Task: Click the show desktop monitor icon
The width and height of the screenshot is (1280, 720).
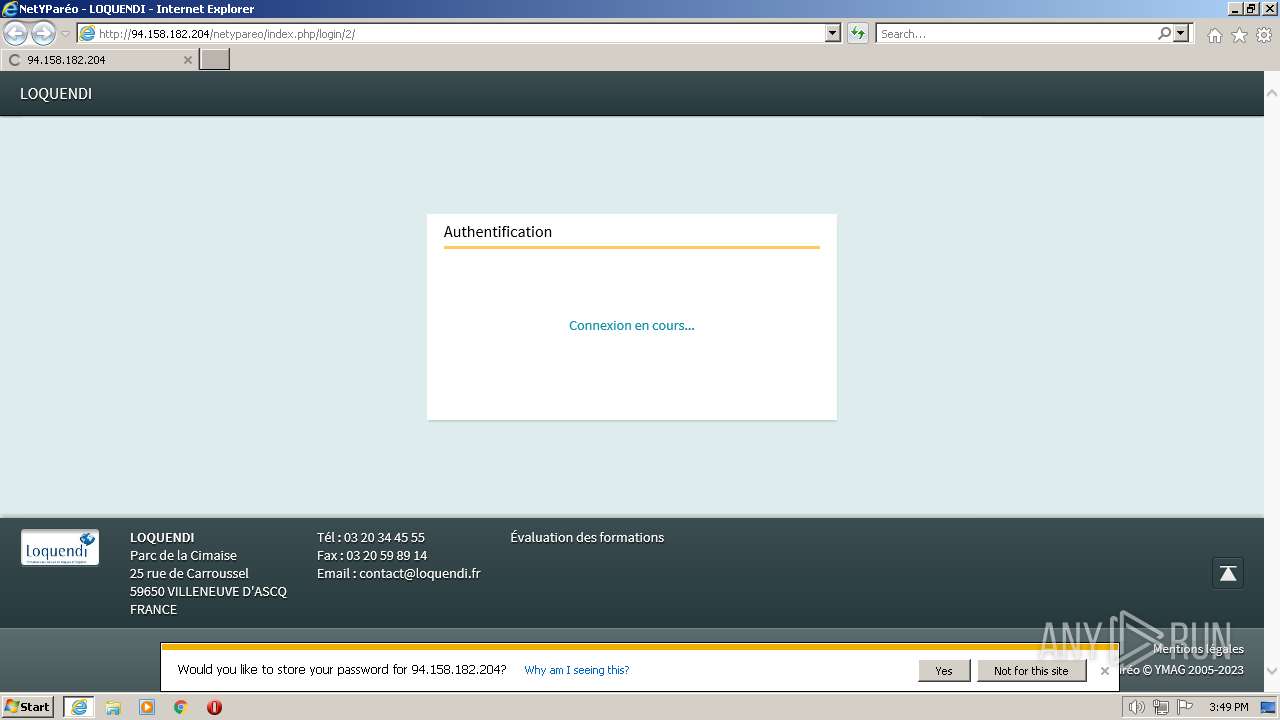Action: pos(1268,707)
